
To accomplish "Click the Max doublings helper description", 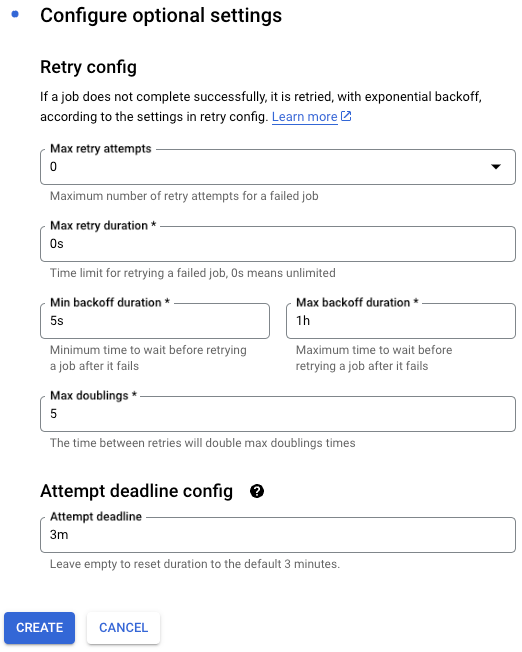I will click(203, 443).
